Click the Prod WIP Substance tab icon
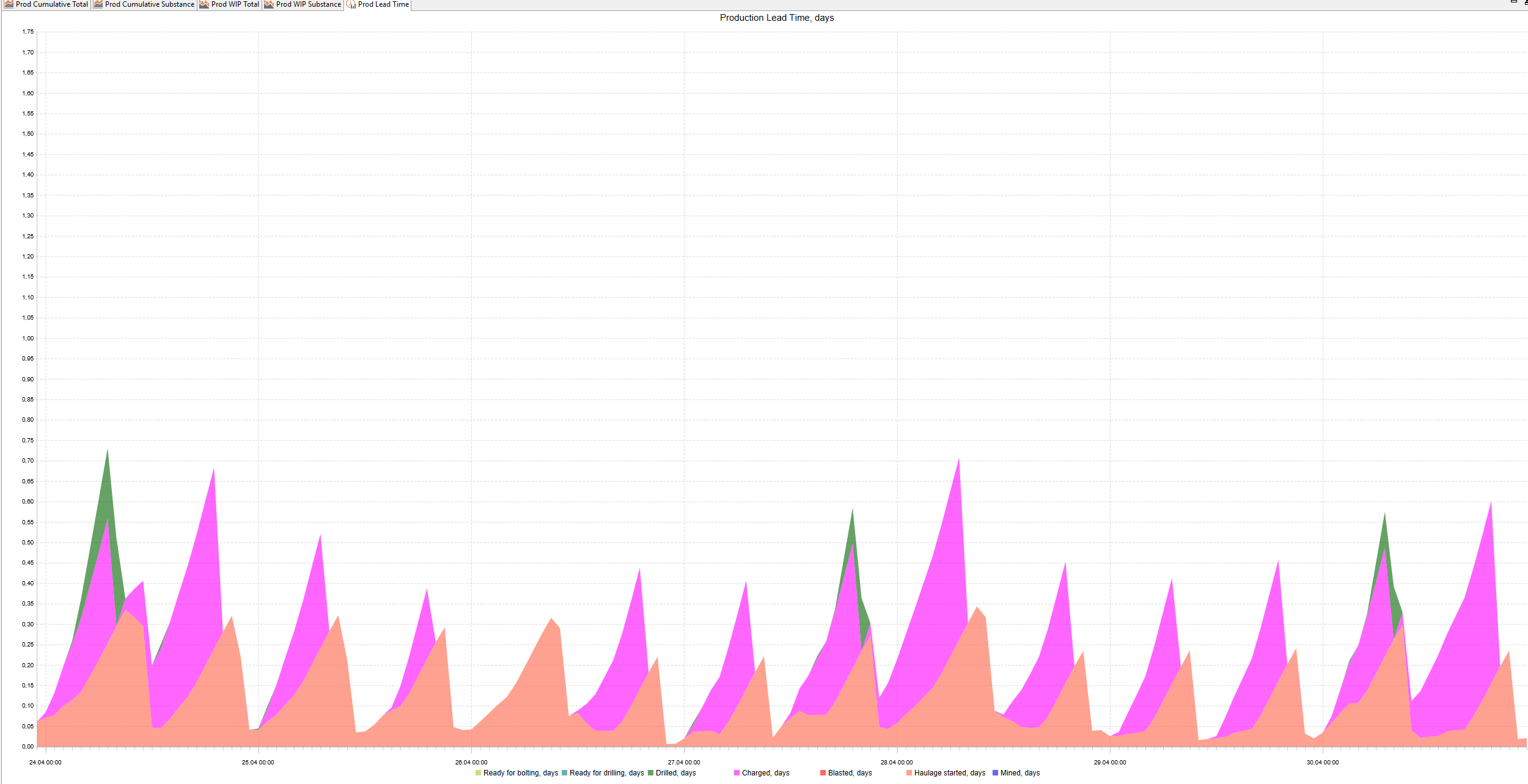Viewport: 1528px width, 784px height. pyautogui.click(x=270, y=4)
